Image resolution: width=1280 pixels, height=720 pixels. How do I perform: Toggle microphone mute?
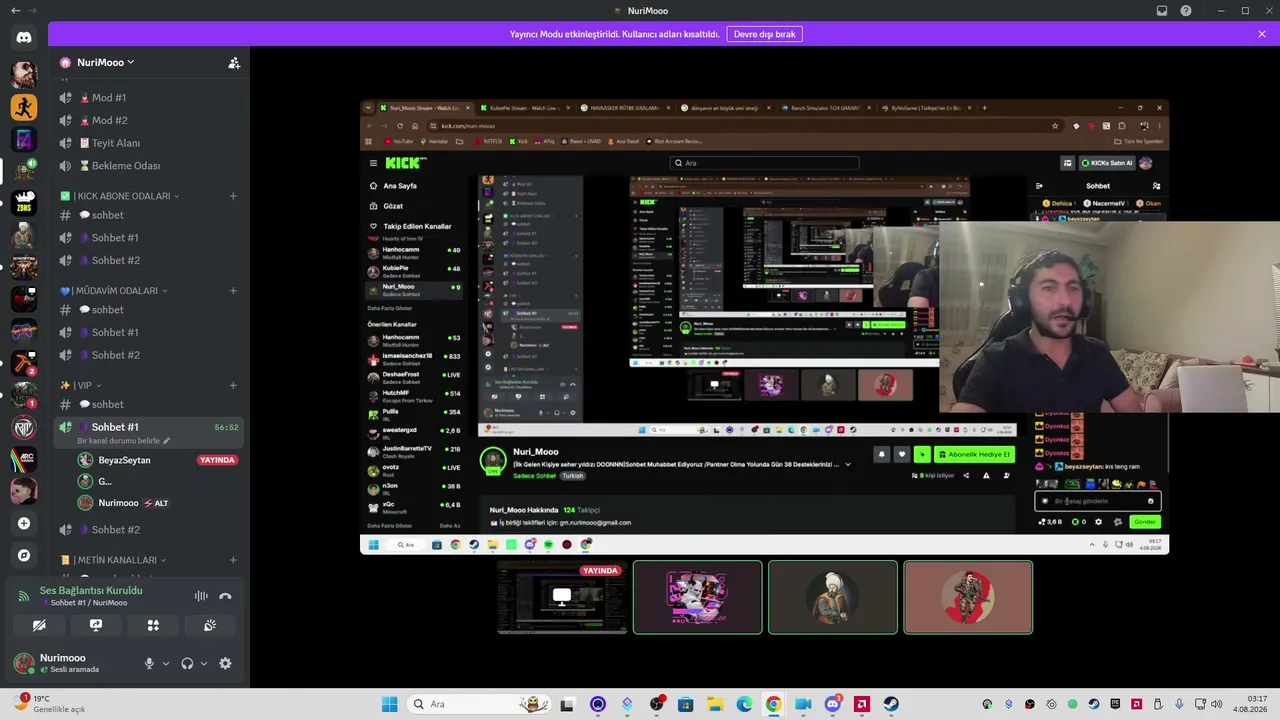click(x=149, y=663)
